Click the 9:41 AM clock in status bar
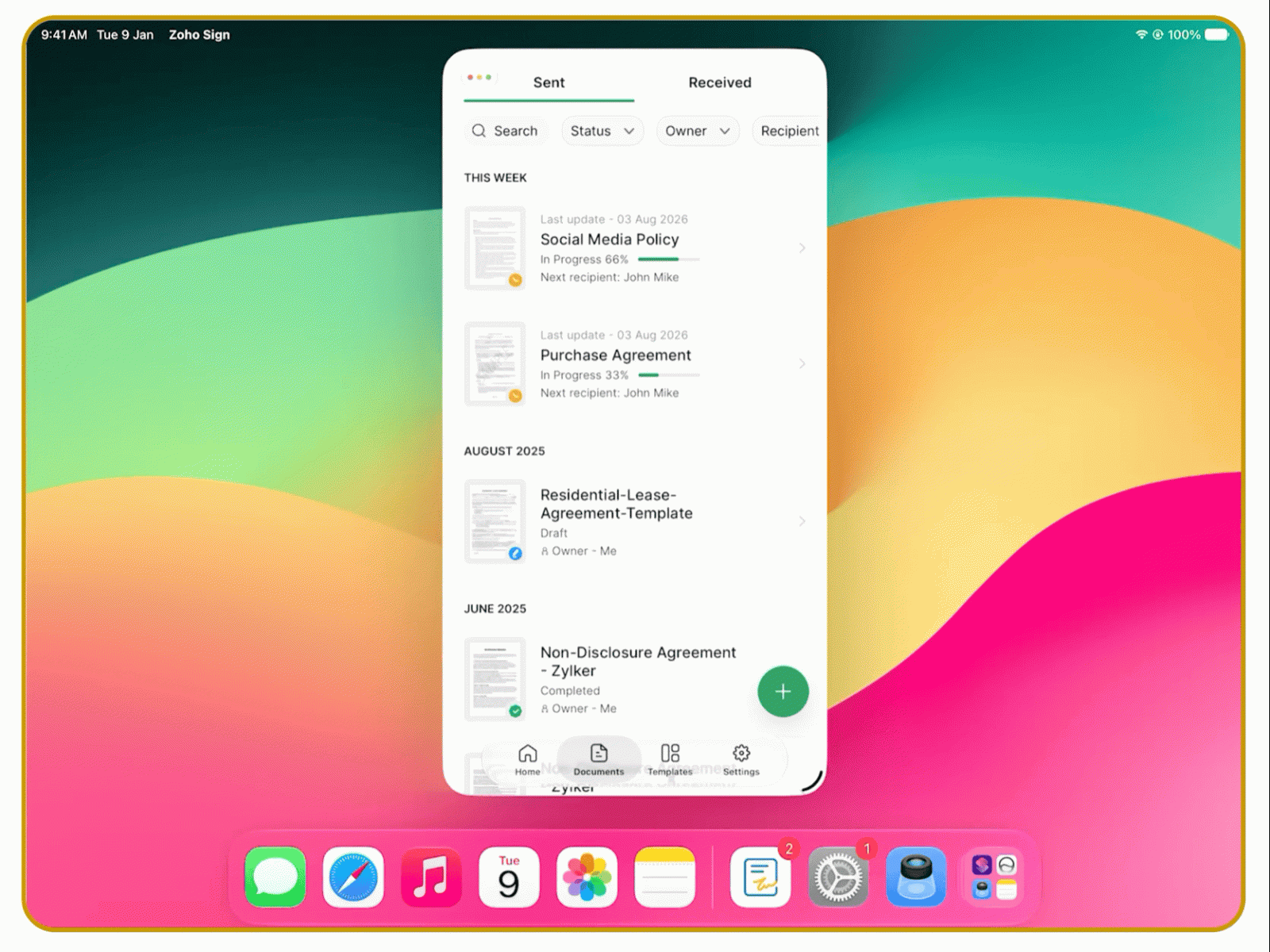Image resolution: width=1270 pixels, height=952 pixels. 63,35
